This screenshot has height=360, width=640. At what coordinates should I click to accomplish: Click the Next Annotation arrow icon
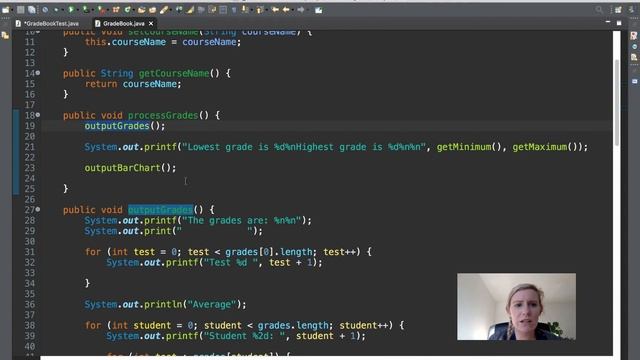[x=245, y=10]
